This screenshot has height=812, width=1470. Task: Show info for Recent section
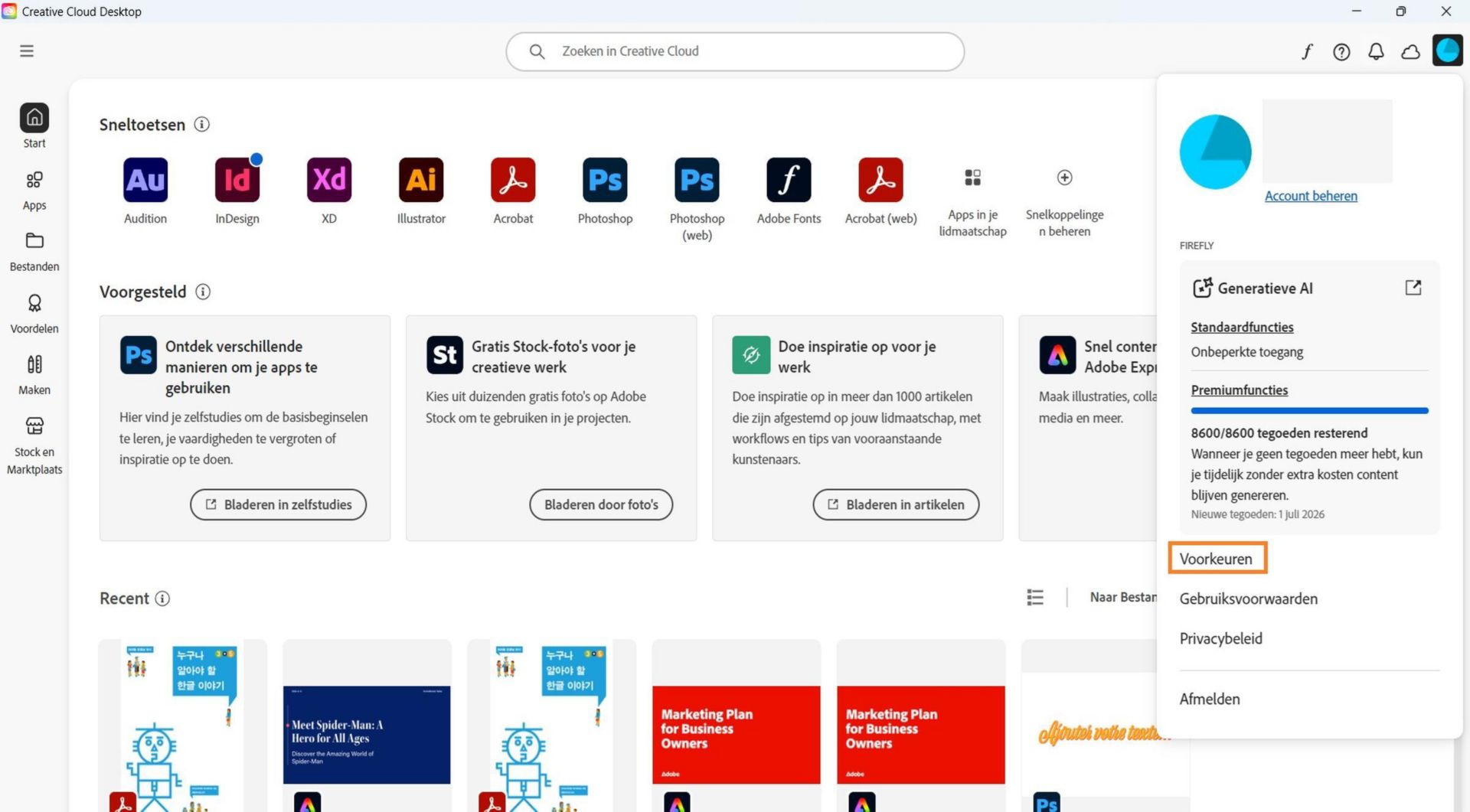(162, 598)
